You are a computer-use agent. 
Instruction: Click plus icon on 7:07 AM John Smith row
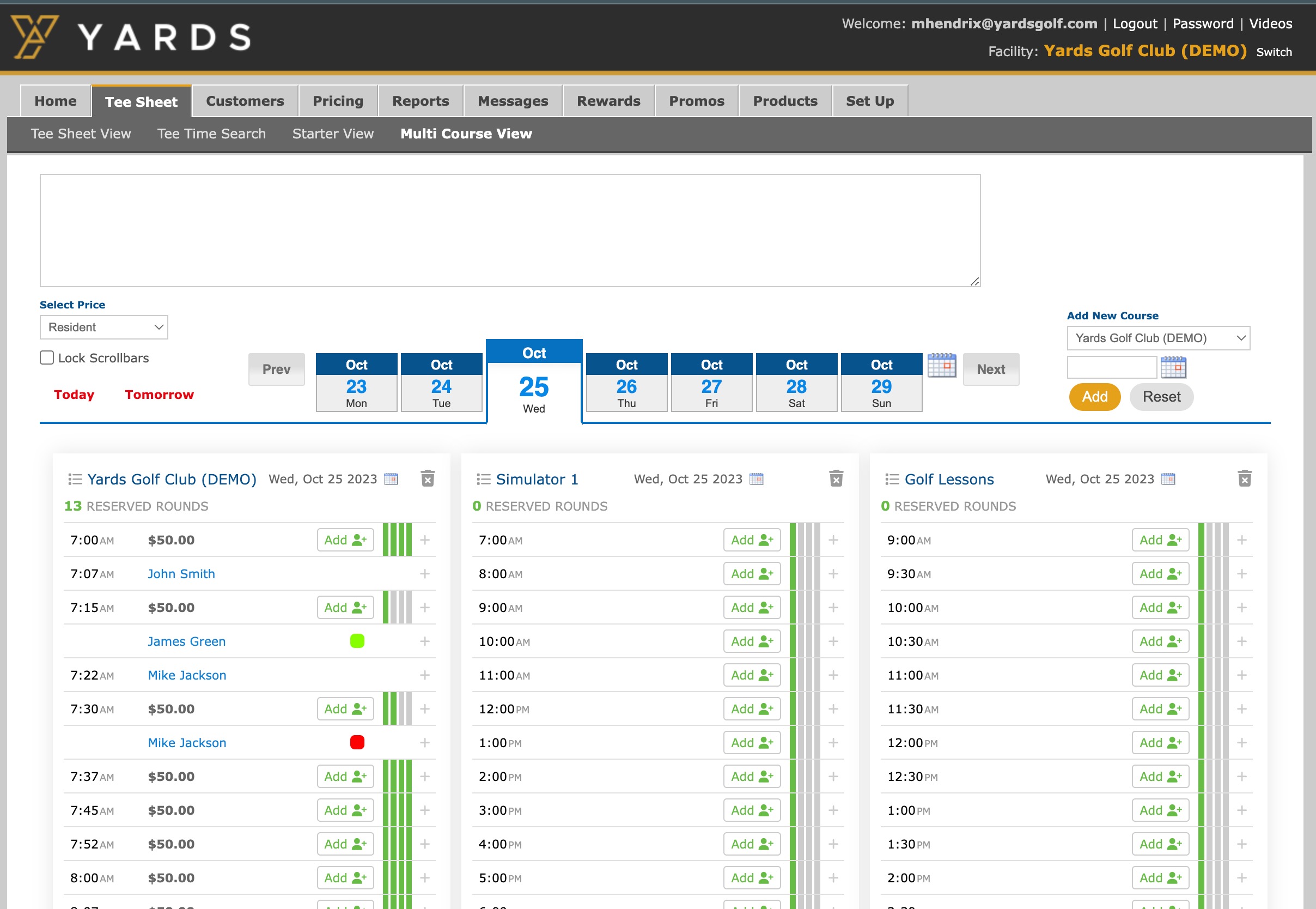point(425,573)
